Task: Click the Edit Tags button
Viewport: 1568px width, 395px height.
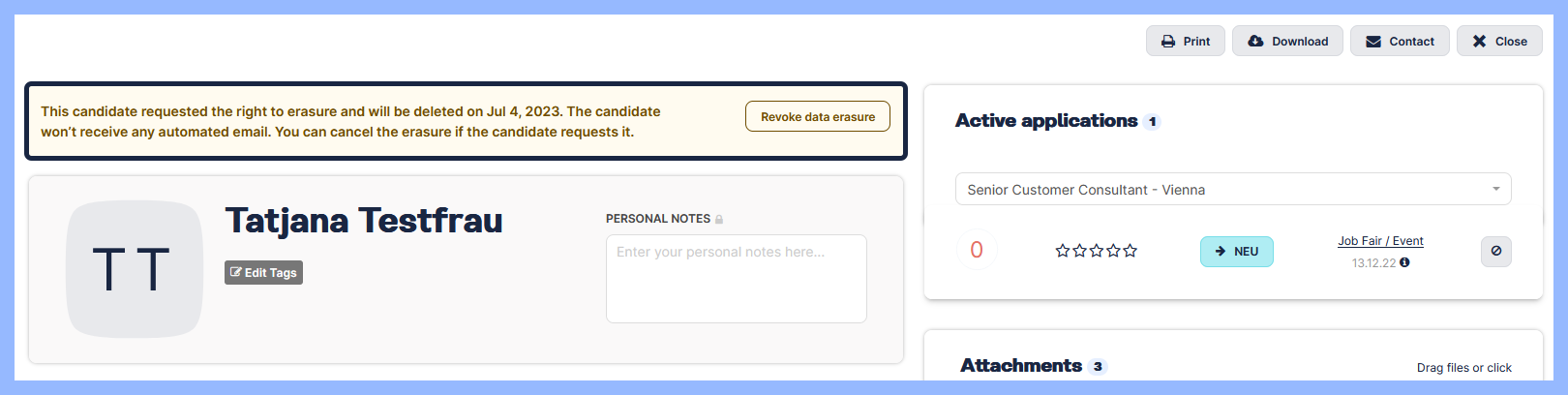Action: point(263,273)
